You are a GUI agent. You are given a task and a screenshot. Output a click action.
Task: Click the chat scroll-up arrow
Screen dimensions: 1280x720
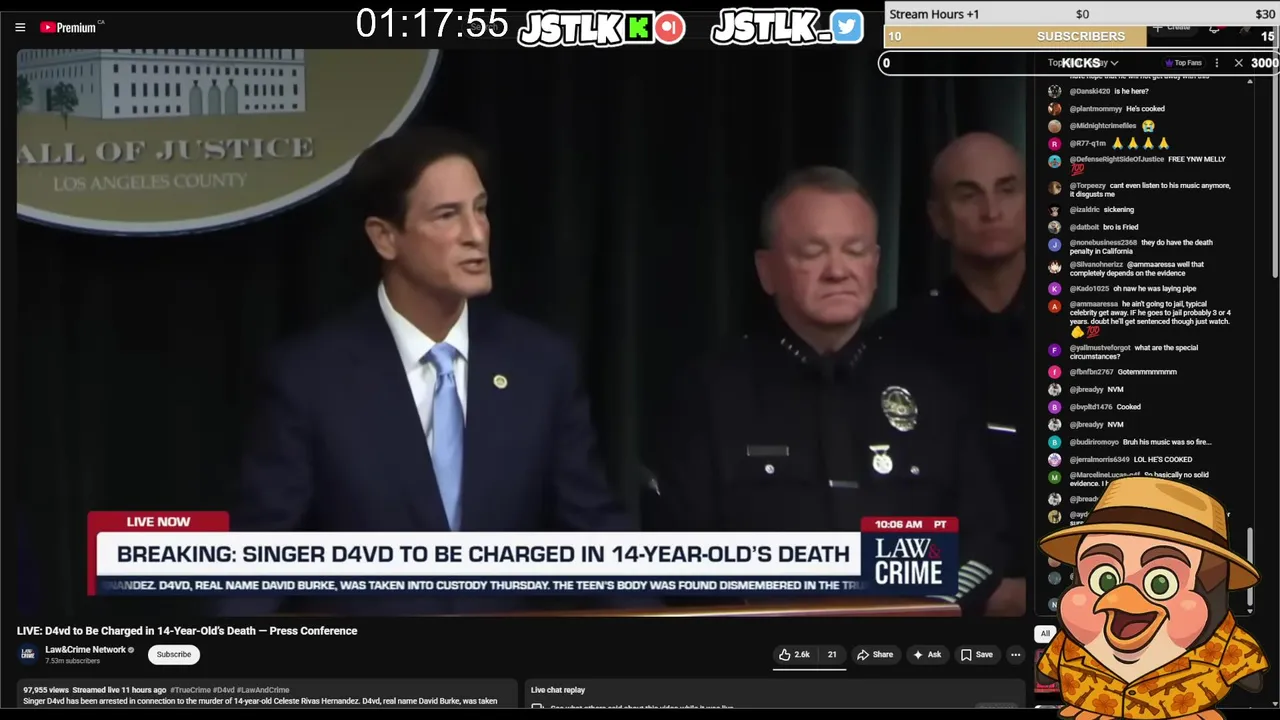(1249, 81)
